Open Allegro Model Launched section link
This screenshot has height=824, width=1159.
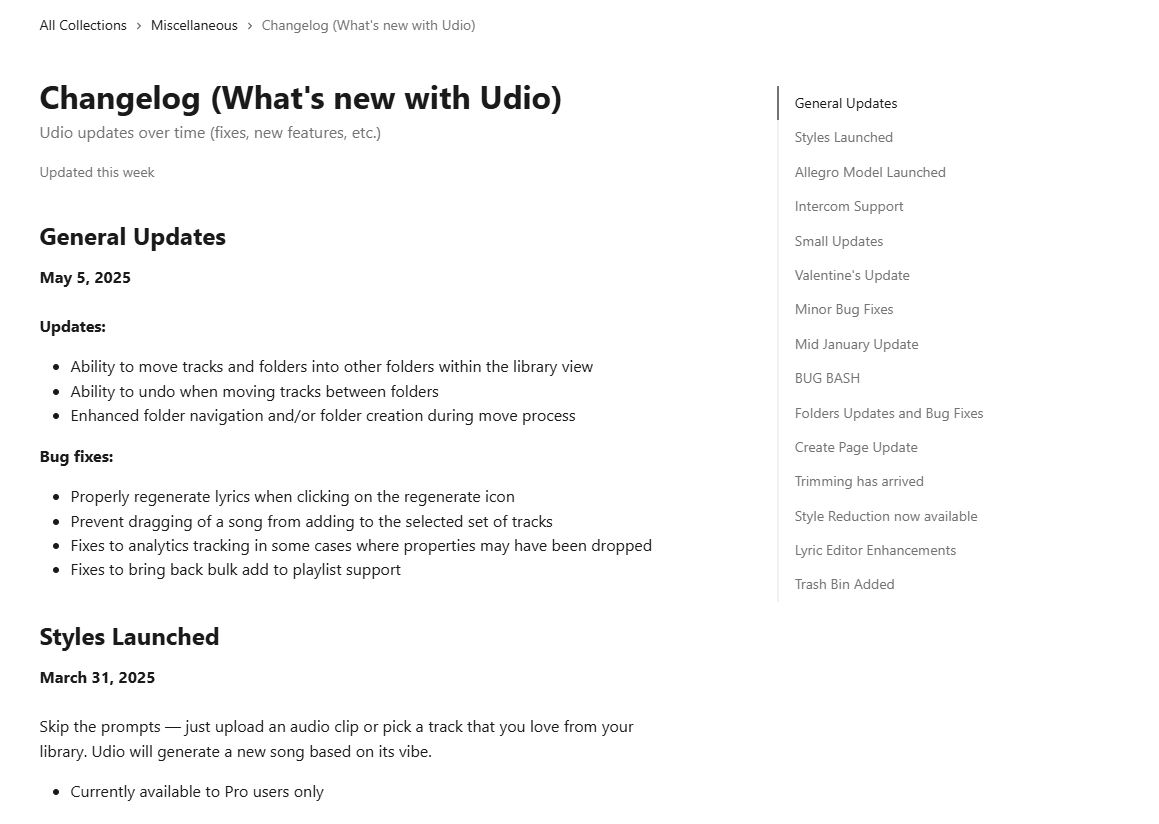click(x=869, y=172)
